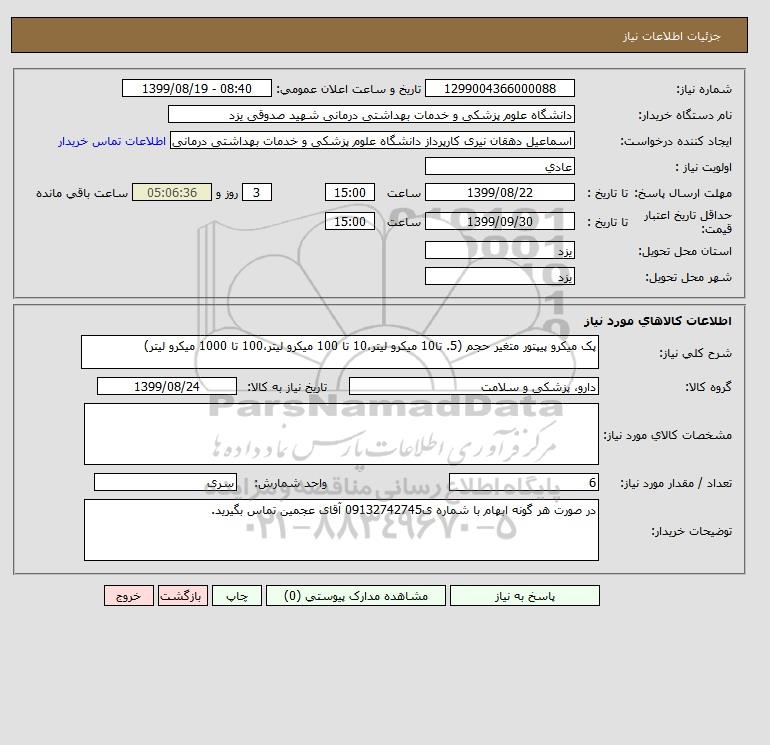Click the ساعت باقی مانده label
Viewport: 770px width, 745px height.
tap(82, 193)
